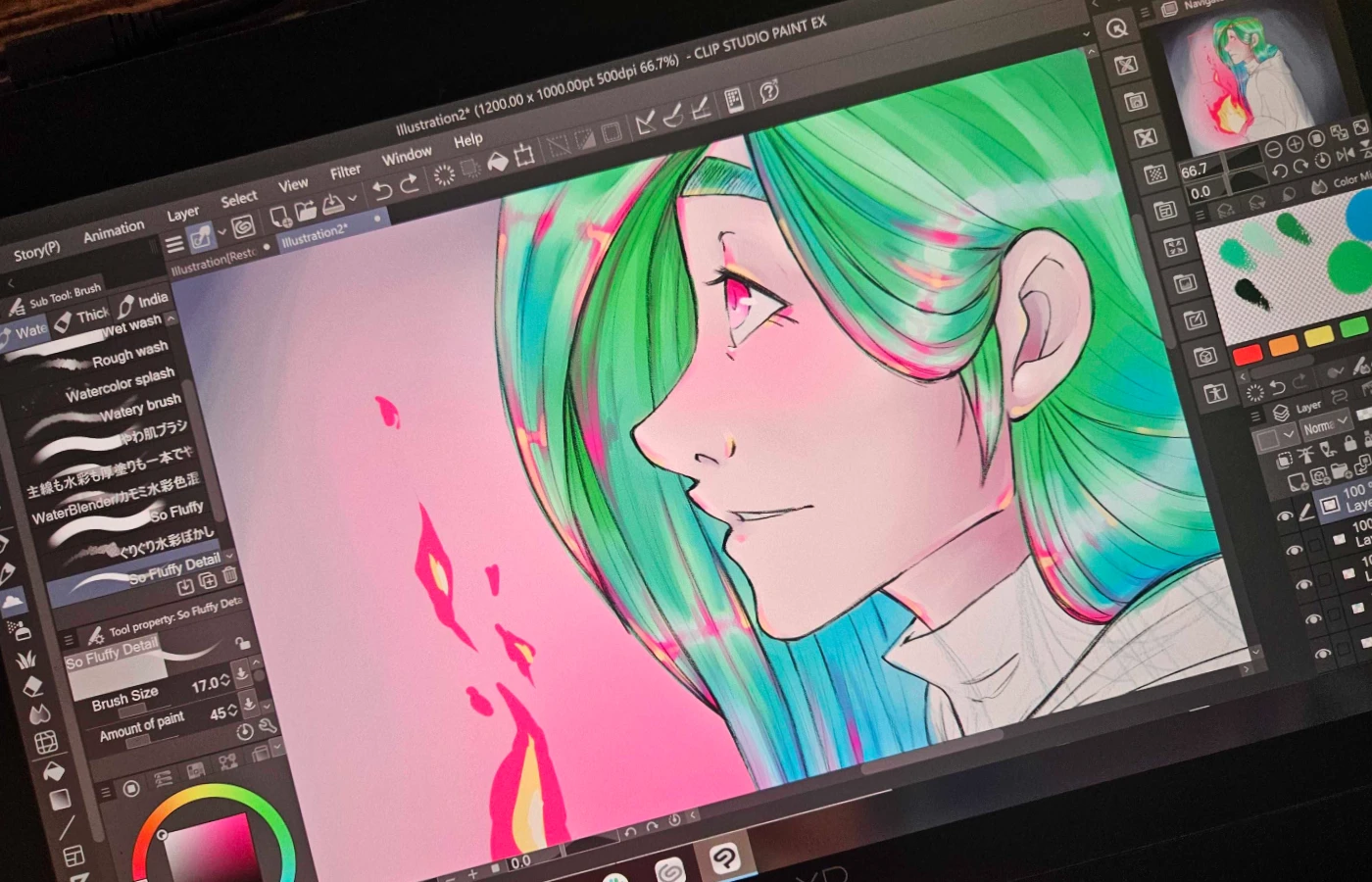Select the Airbrush spray tool
The image size is (1372, 882).
pos(19,630)
